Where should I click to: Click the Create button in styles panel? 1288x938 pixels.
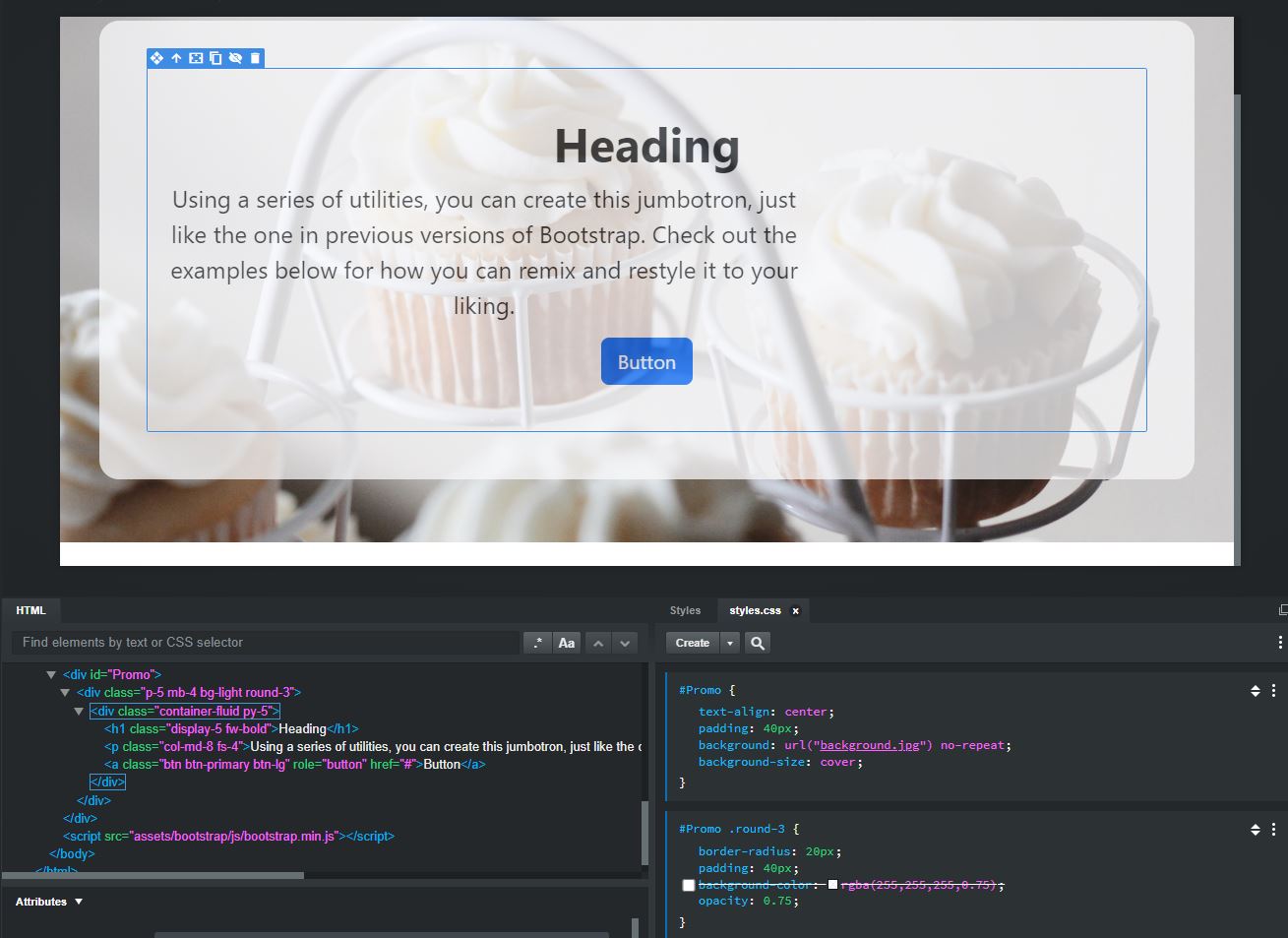pyautogui.click(x=693, y=643)
